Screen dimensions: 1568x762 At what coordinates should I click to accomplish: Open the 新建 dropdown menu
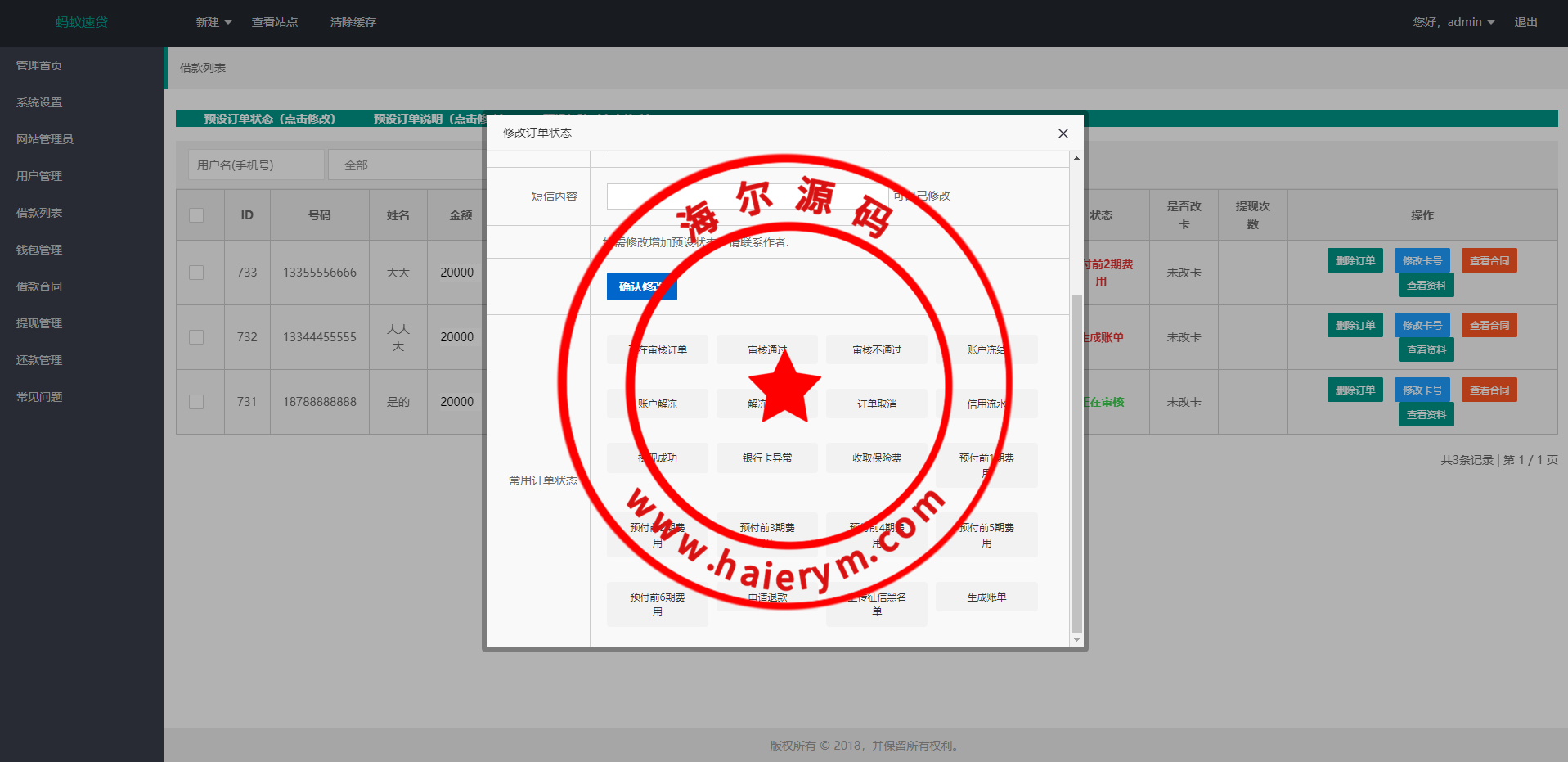213,22
